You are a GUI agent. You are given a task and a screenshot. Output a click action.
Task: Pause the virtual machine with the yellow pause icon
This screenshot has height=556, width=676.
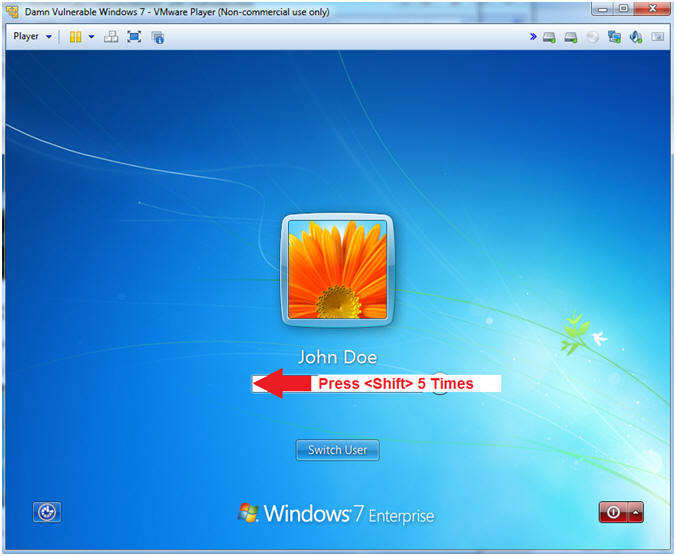(x=75, y=37)
